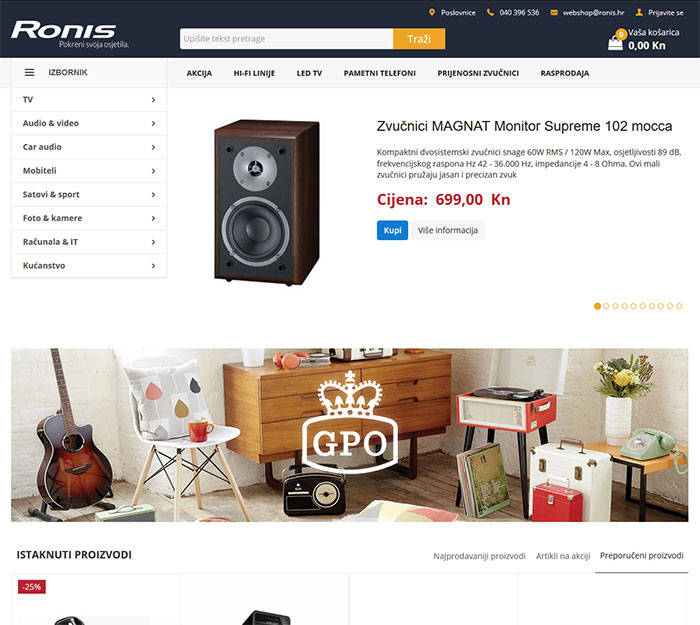Expand the Kućanstvo category chevron
Screen dimensions: 700x625
pos(153,266)
